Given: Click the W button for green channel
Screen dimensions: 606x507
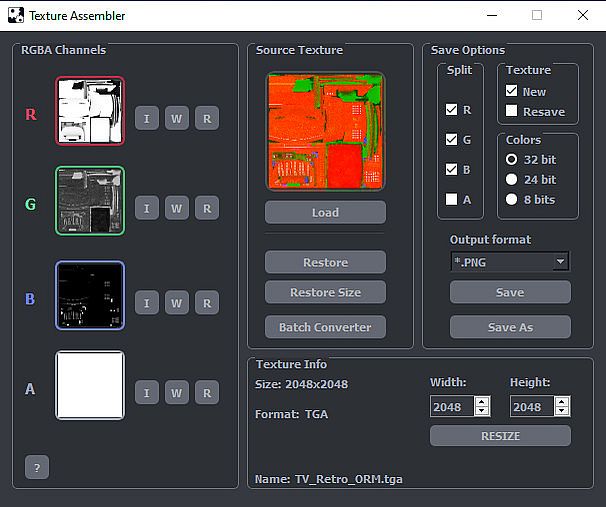Looking at the screenshot, I should [x=176, y=208].
